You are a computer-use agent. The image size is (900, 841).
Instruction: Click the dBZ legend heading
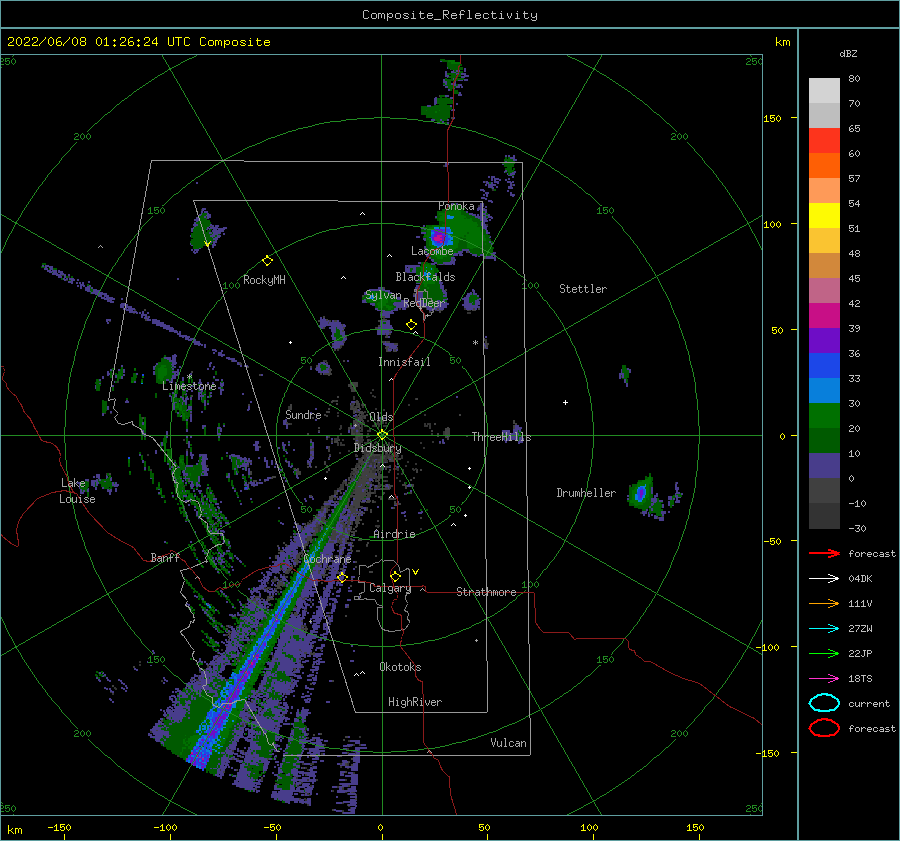pos(848,53)
